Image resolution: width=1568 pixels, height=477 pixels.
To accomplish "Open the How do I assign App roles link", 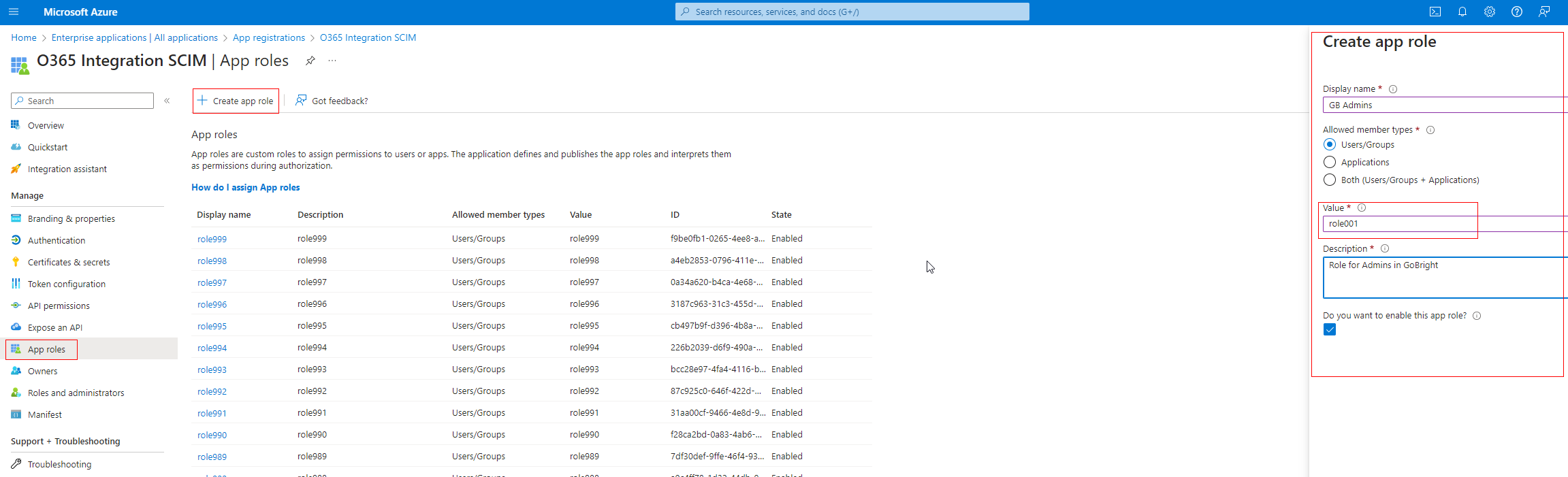I will 245,187.
